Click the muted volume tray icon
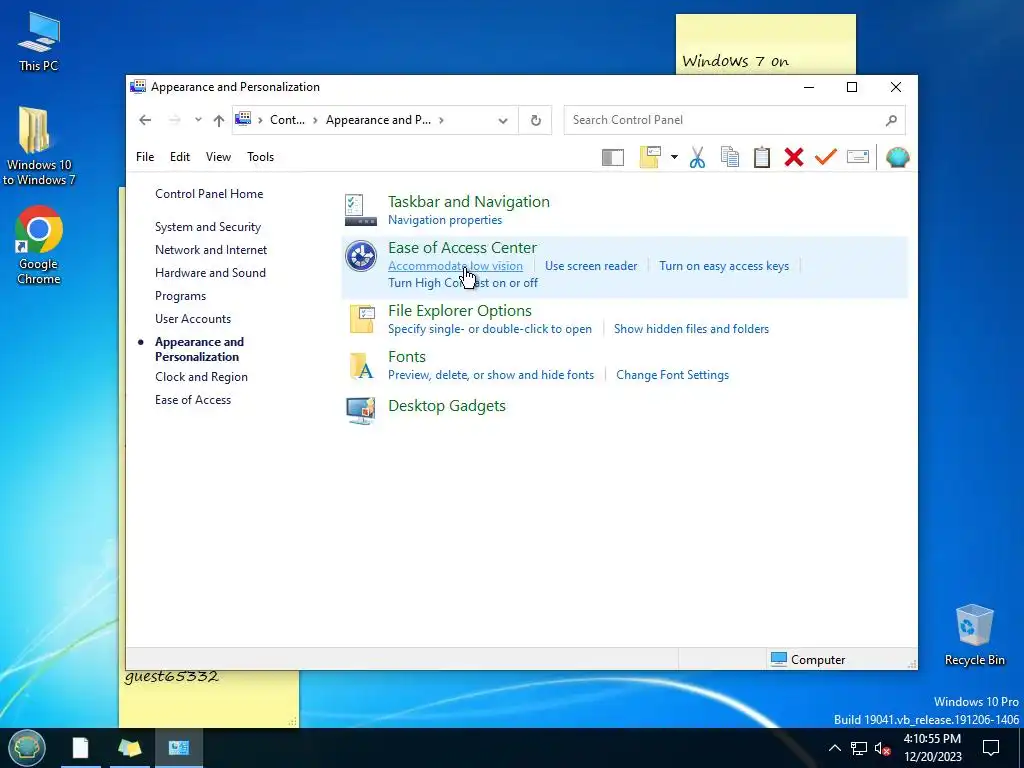This screenshot has height=768, width=1024. coord(882,748)
